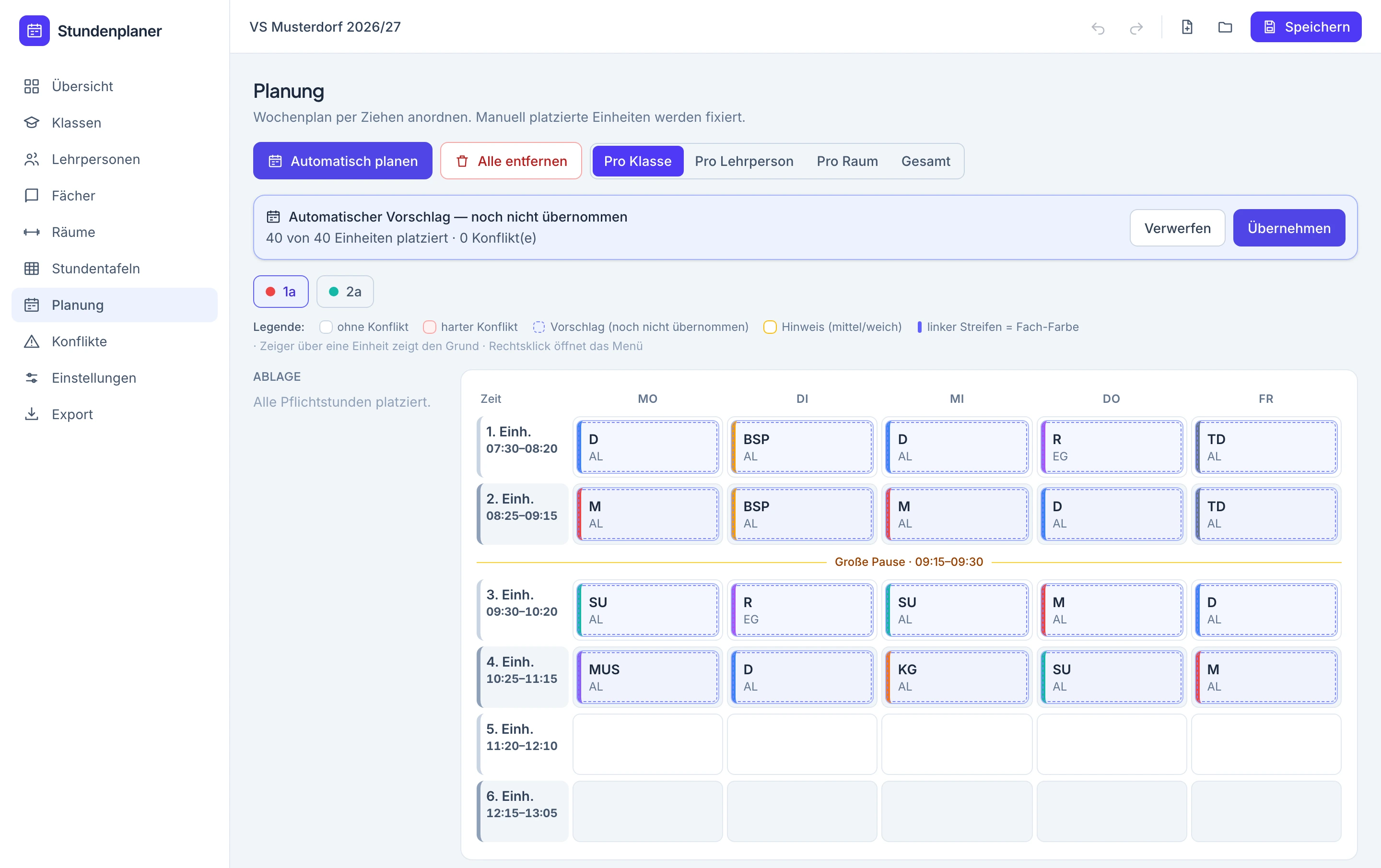Select class 1a chip
Image resolution: width=1381 pixels, height=868 pixels.
tap(281, 292)
